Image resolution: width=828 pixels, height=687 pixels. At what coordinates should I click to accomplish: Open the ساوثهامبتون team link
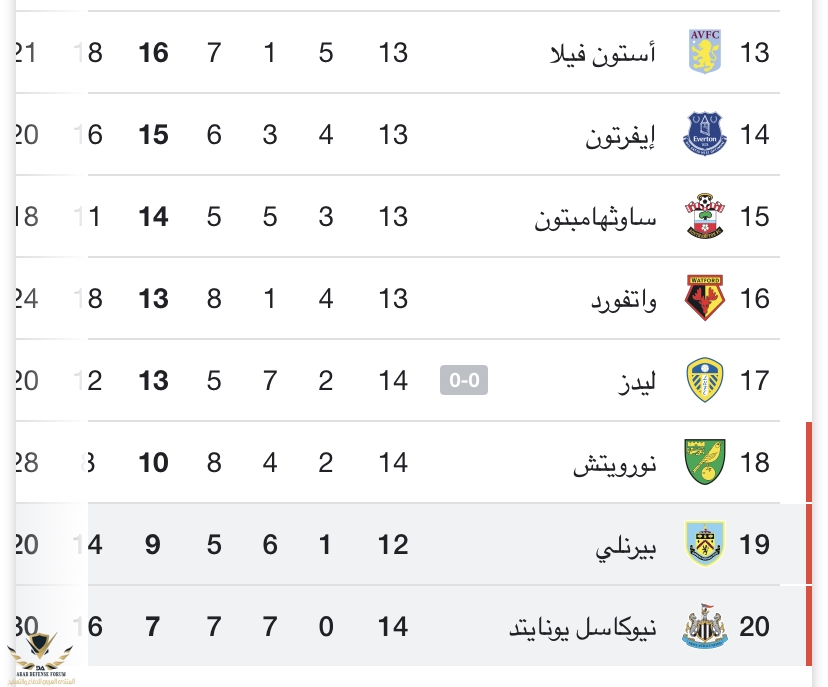point(596,216)
